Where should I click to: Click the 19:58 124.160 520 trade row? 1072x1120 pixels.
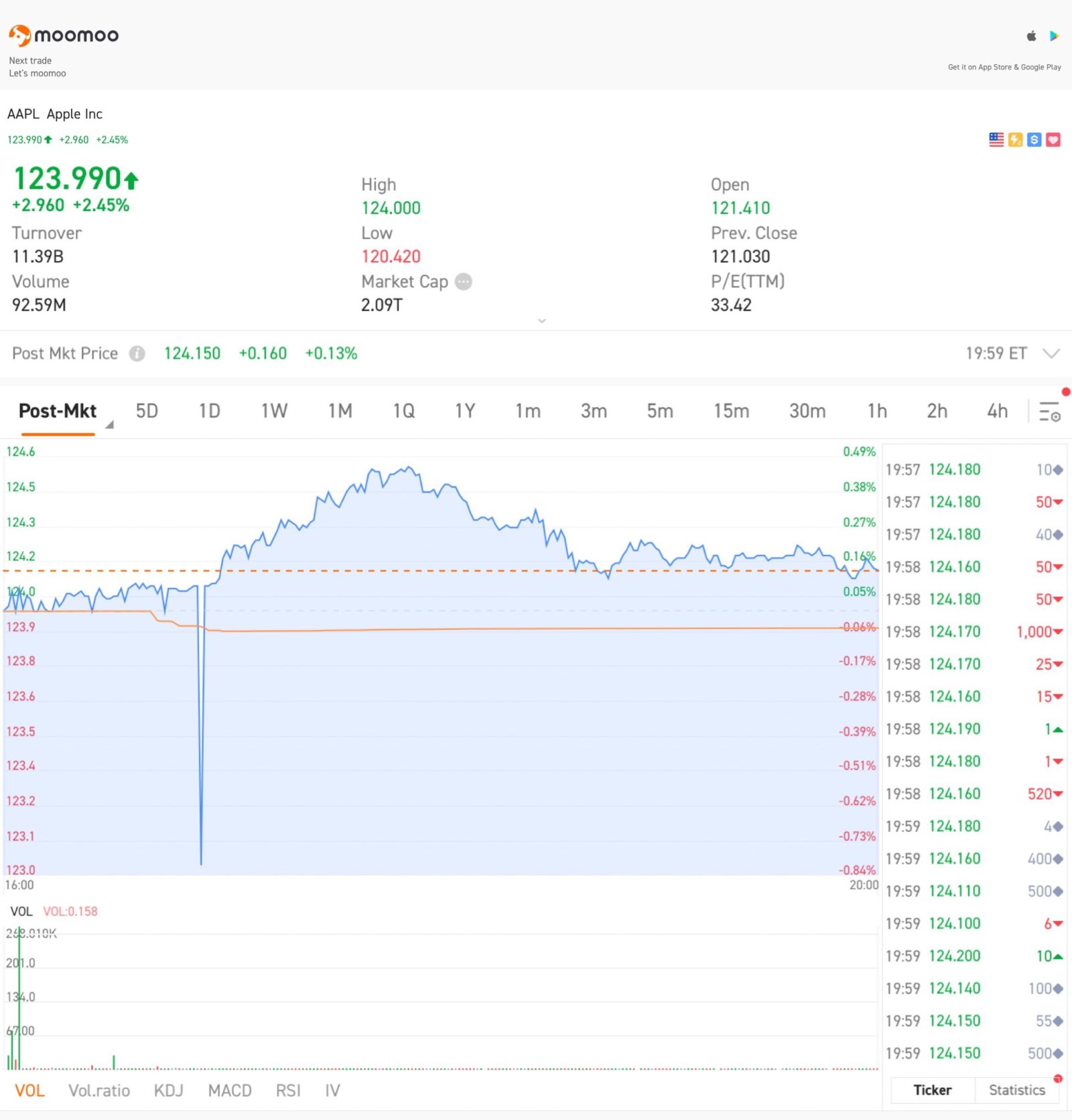point(974,794)
